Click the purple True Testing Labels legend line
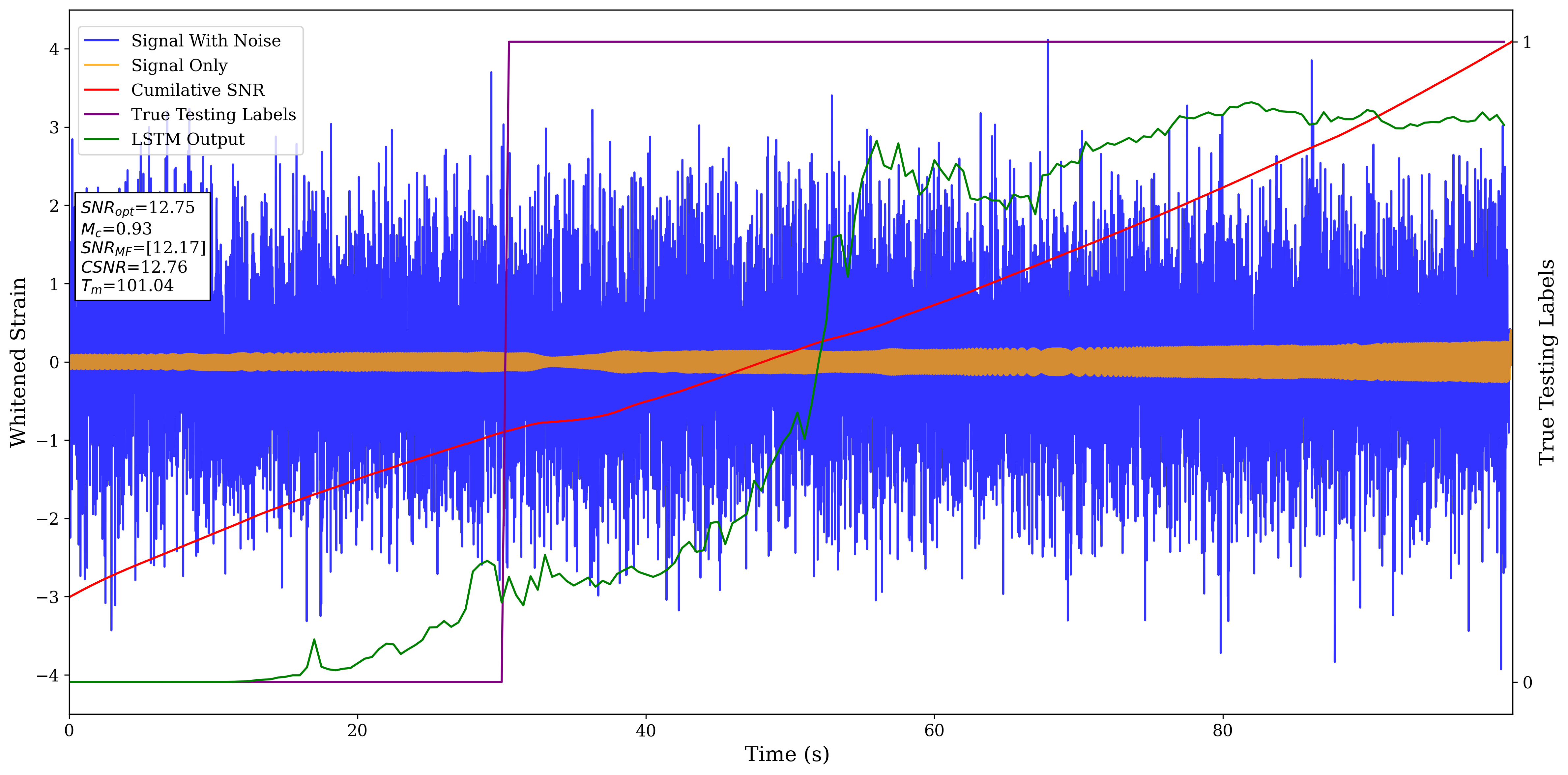This screenshot has width=1568, height=775. [101, 114]
